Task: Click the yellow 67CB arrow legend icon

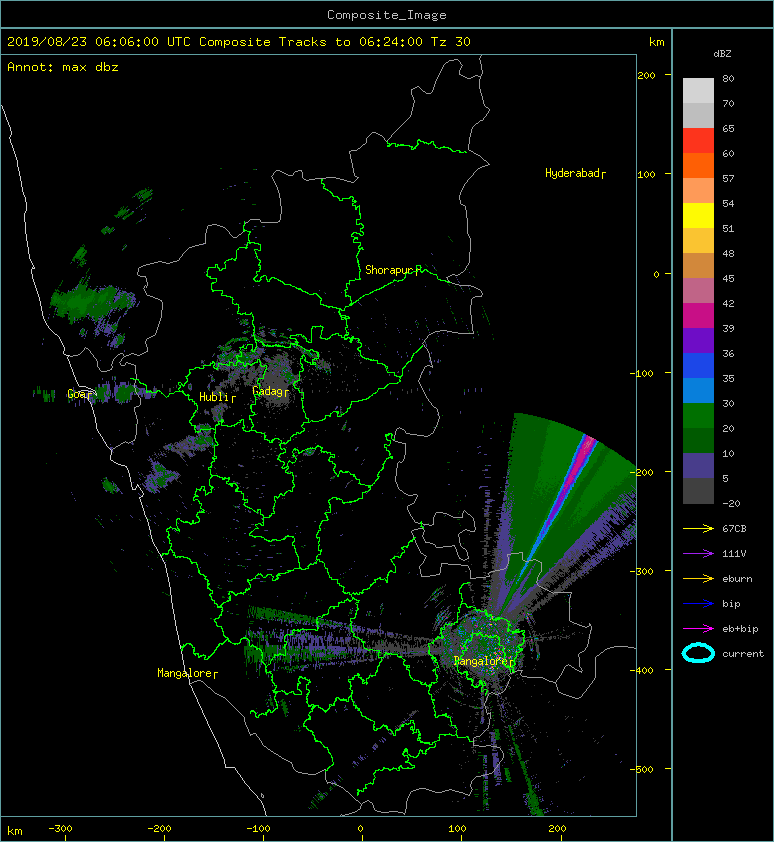Action: click(698, 529)
